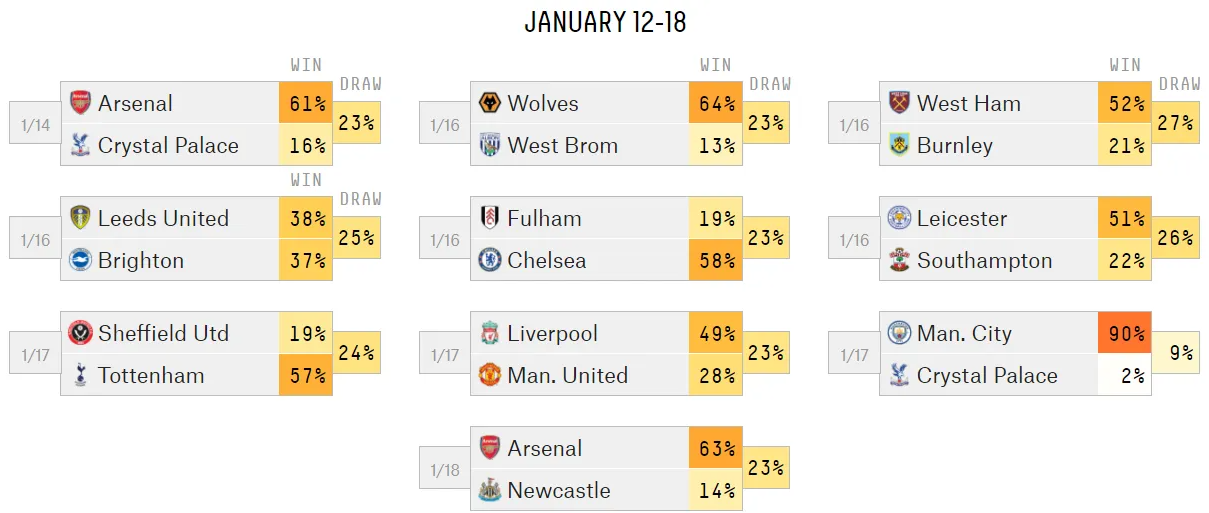This screenshot has height=513, width=1209.
Task: Select the Sheffield Utd team name
Action: tap(163, 333)
